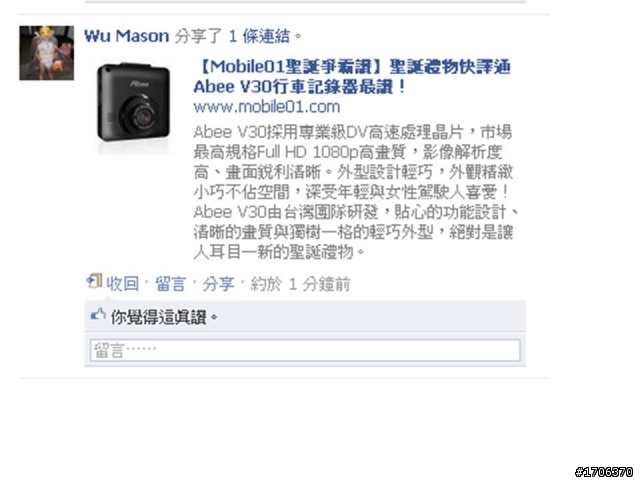Click the 分享 share link under the post
This screenshot has height=480, width=640.
tap(218, 284)
